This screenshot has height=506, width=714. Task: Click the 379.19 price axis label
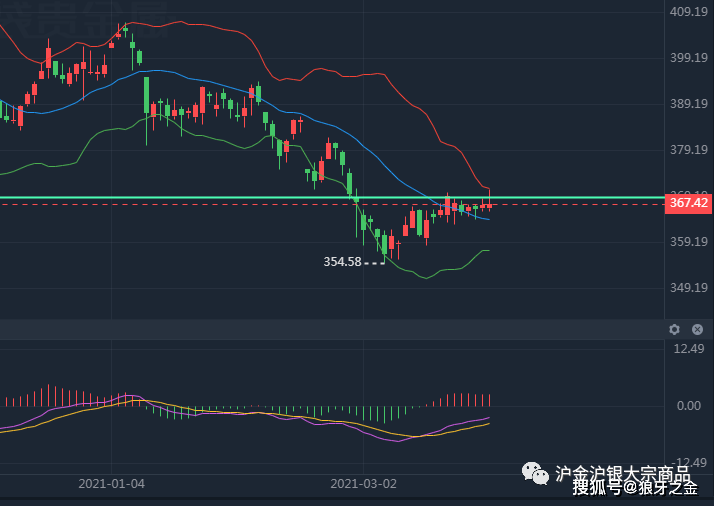688,150
